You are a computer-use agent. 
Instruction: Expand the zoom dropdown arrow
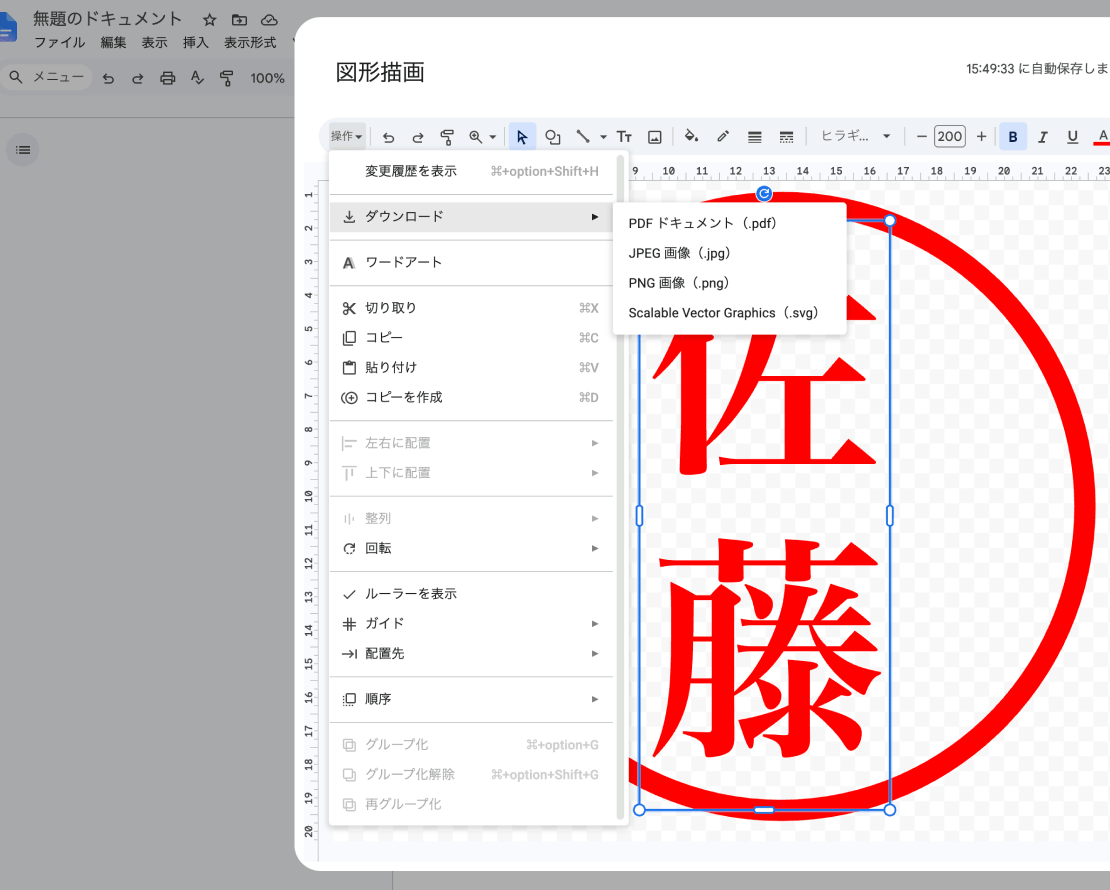tap(493, 137)
